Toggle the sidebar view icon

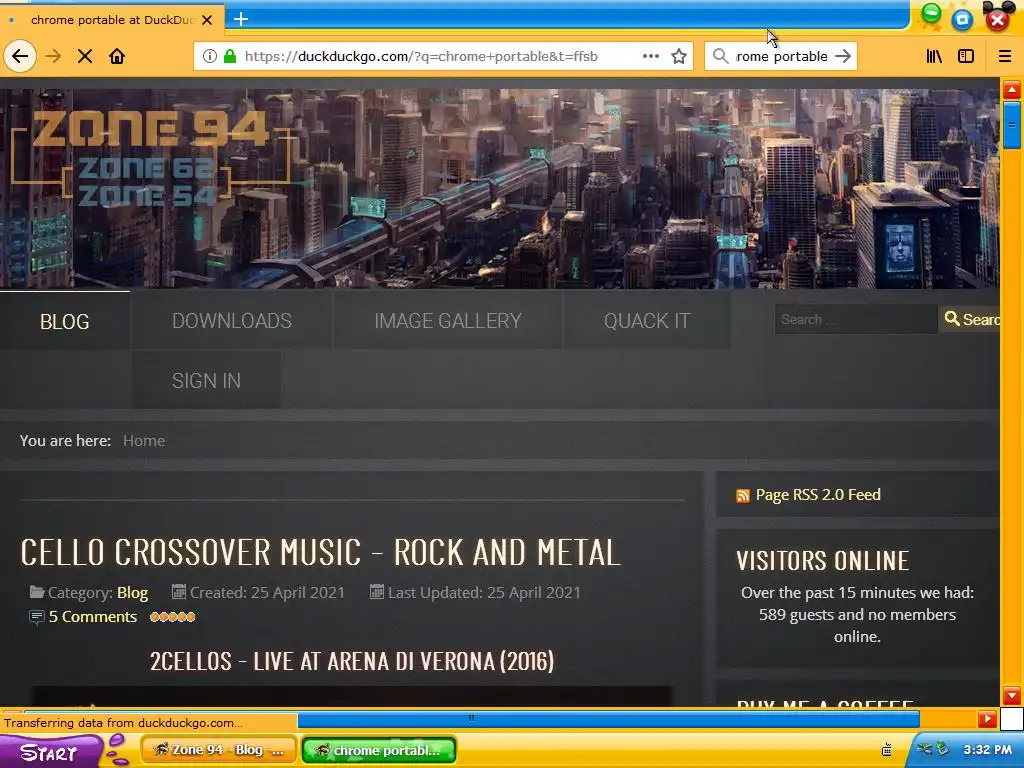point(966,56)
